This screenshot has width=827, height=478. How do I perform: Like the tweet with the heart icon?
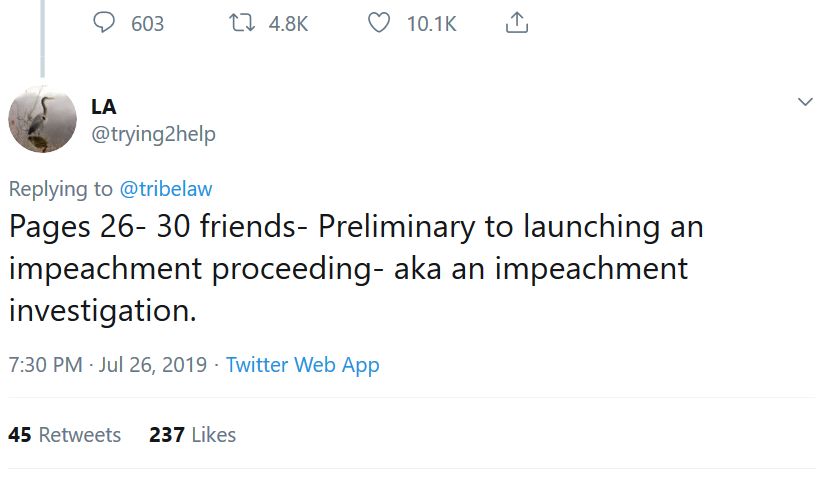pyautogui.click(x=378, y=23)
